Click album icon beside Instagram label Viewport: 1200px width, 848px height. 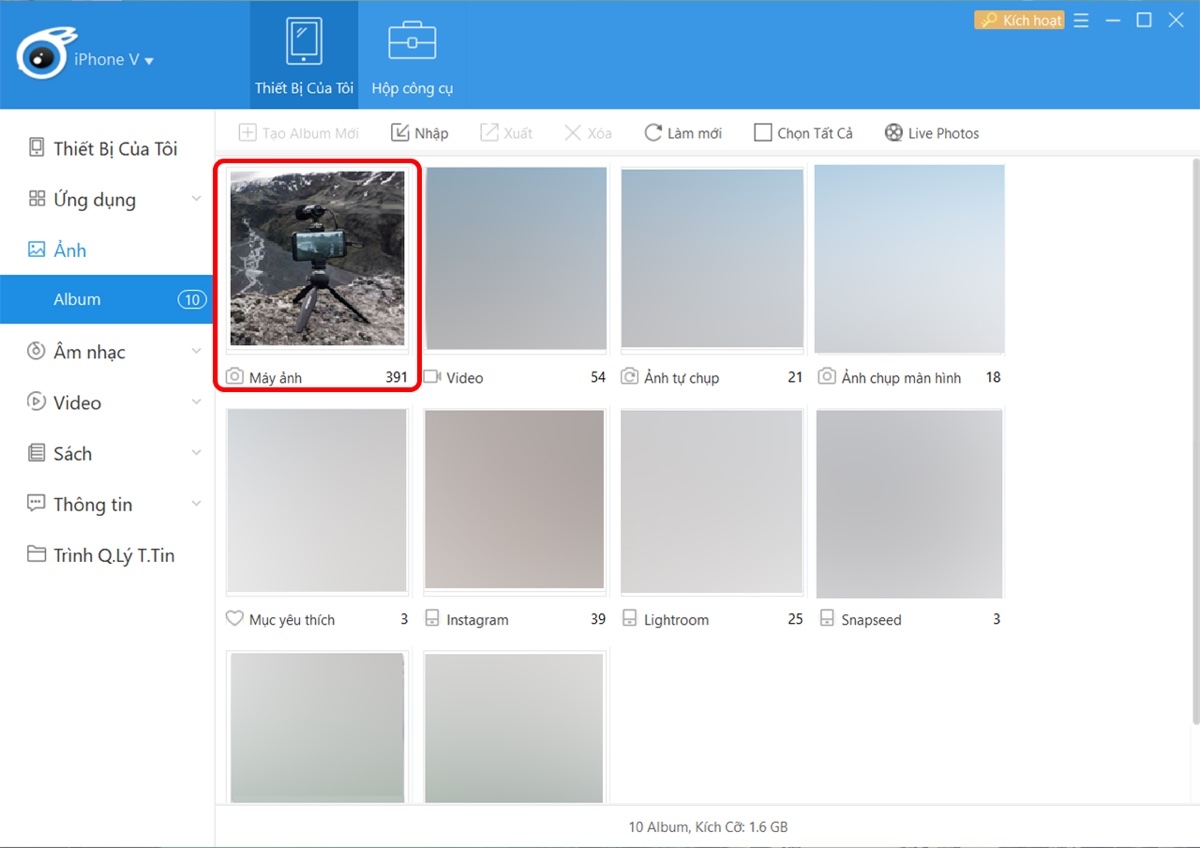(432, 619)
